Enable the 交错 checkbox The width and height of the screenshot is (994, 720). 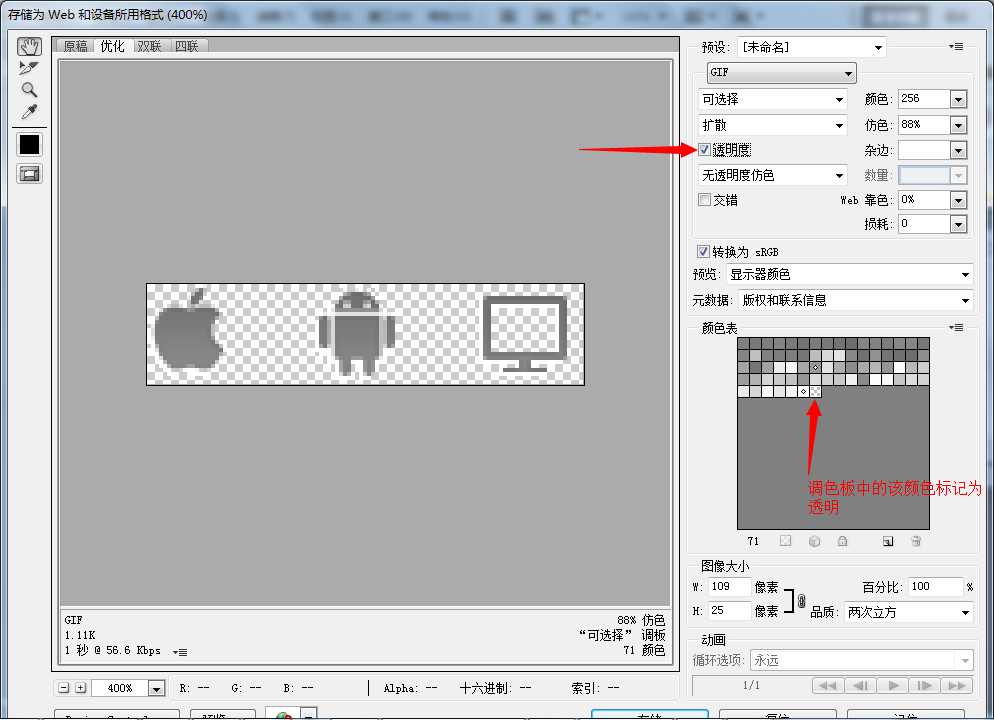pos(704,200)
